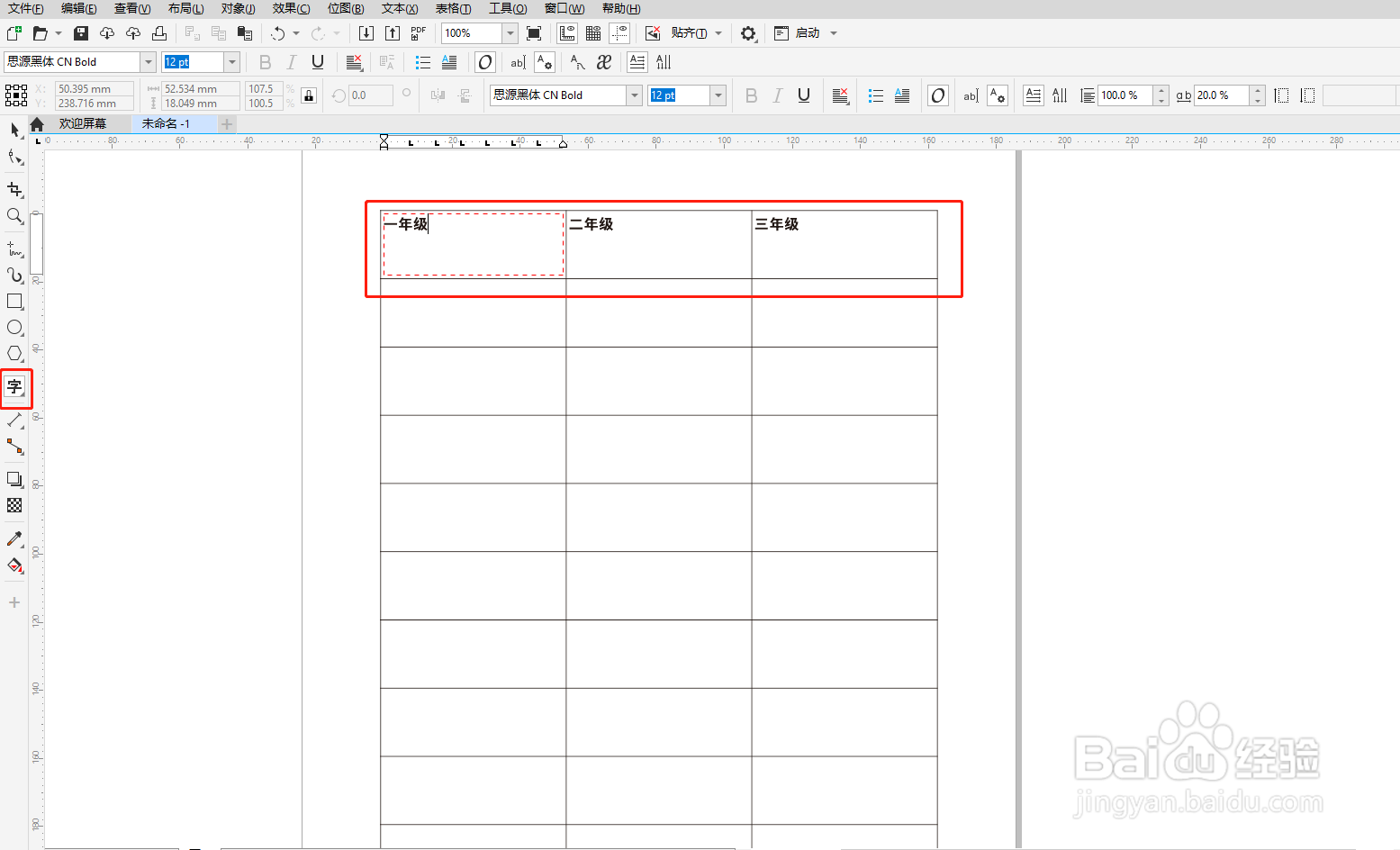Click the 贴齐(T) snap button
The height and width of the screenshot is (850, 1400).
(x=689, y=33)
